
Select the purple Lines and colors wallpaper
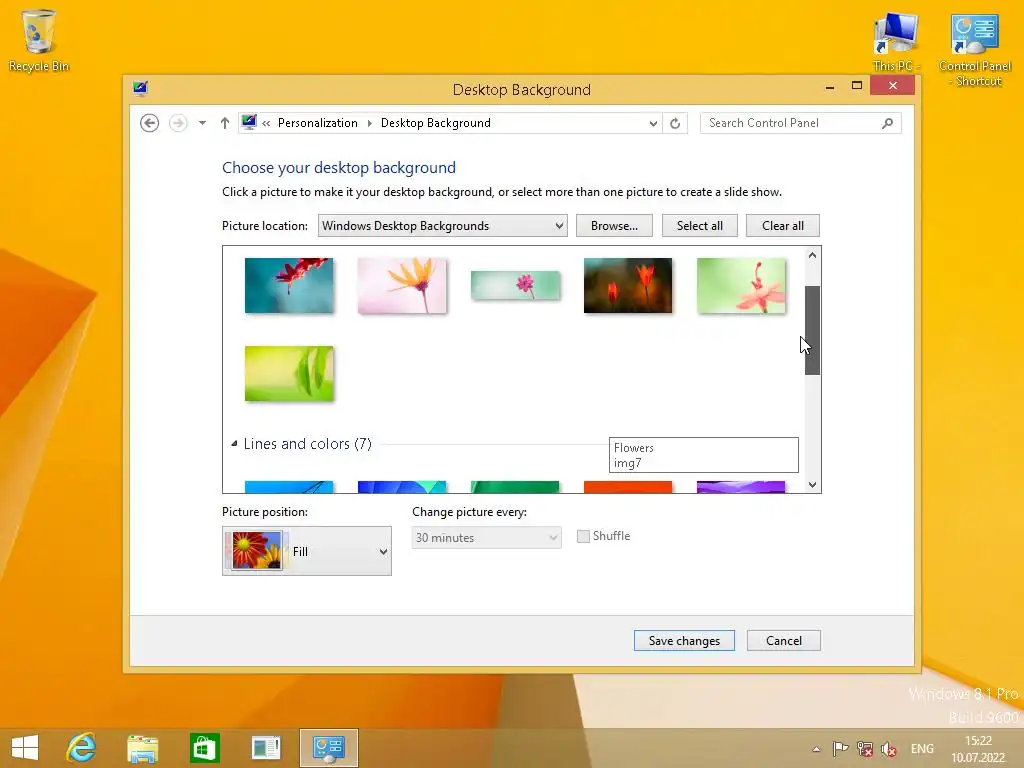[x=741, y=487]
